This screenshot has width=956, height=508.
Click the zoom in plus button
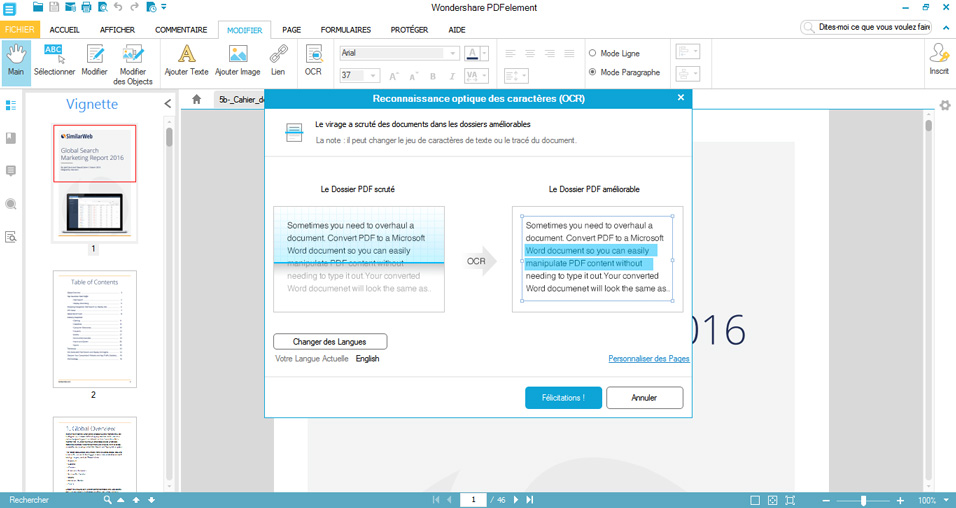(900, 500)
